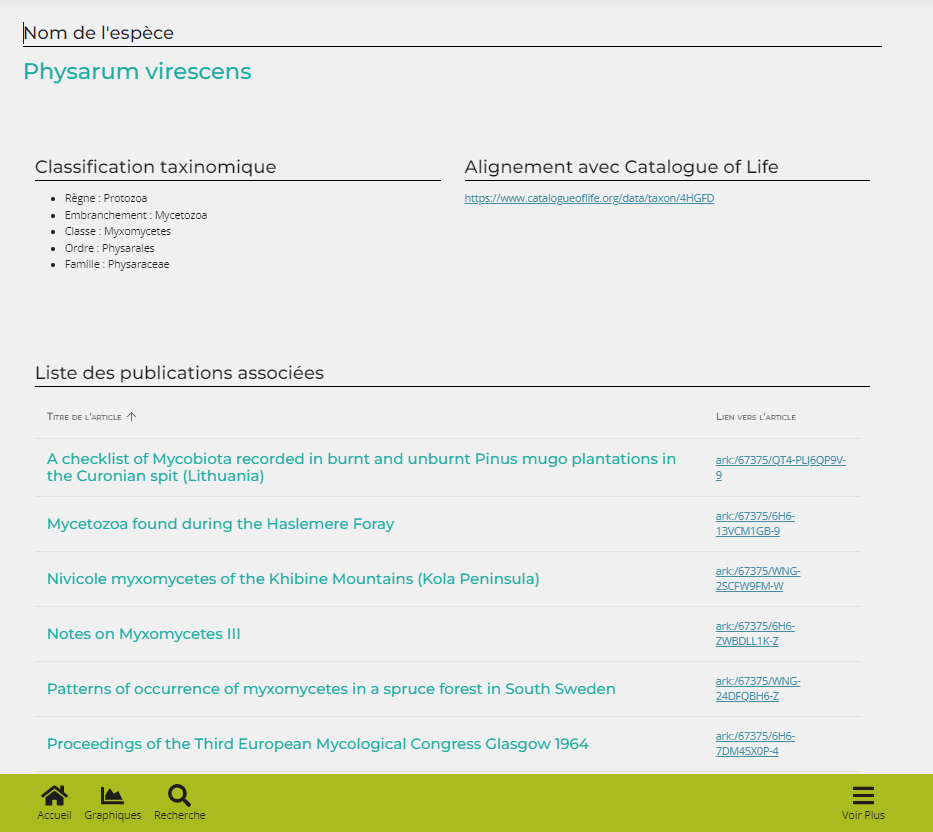Screen dimensions: 933x832
Task: Click the 'Ordre : Physarales' item
Action: 109,248
